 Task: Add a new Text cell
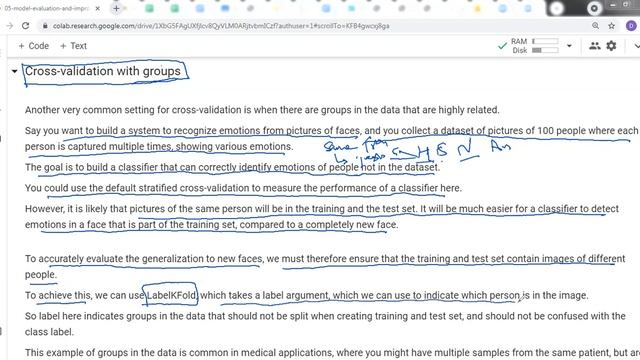73,46
